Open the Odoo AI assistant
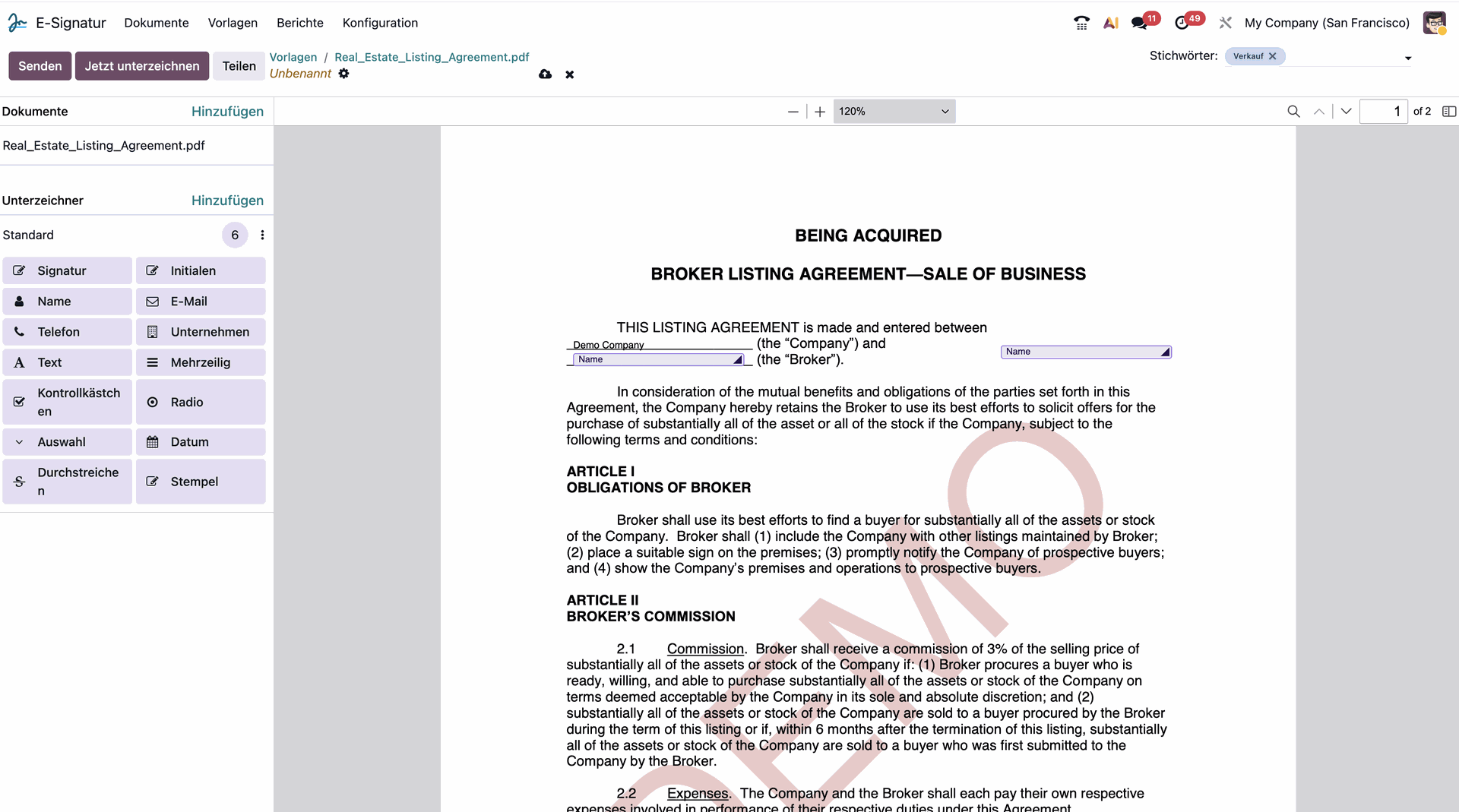 point(1110,23)
